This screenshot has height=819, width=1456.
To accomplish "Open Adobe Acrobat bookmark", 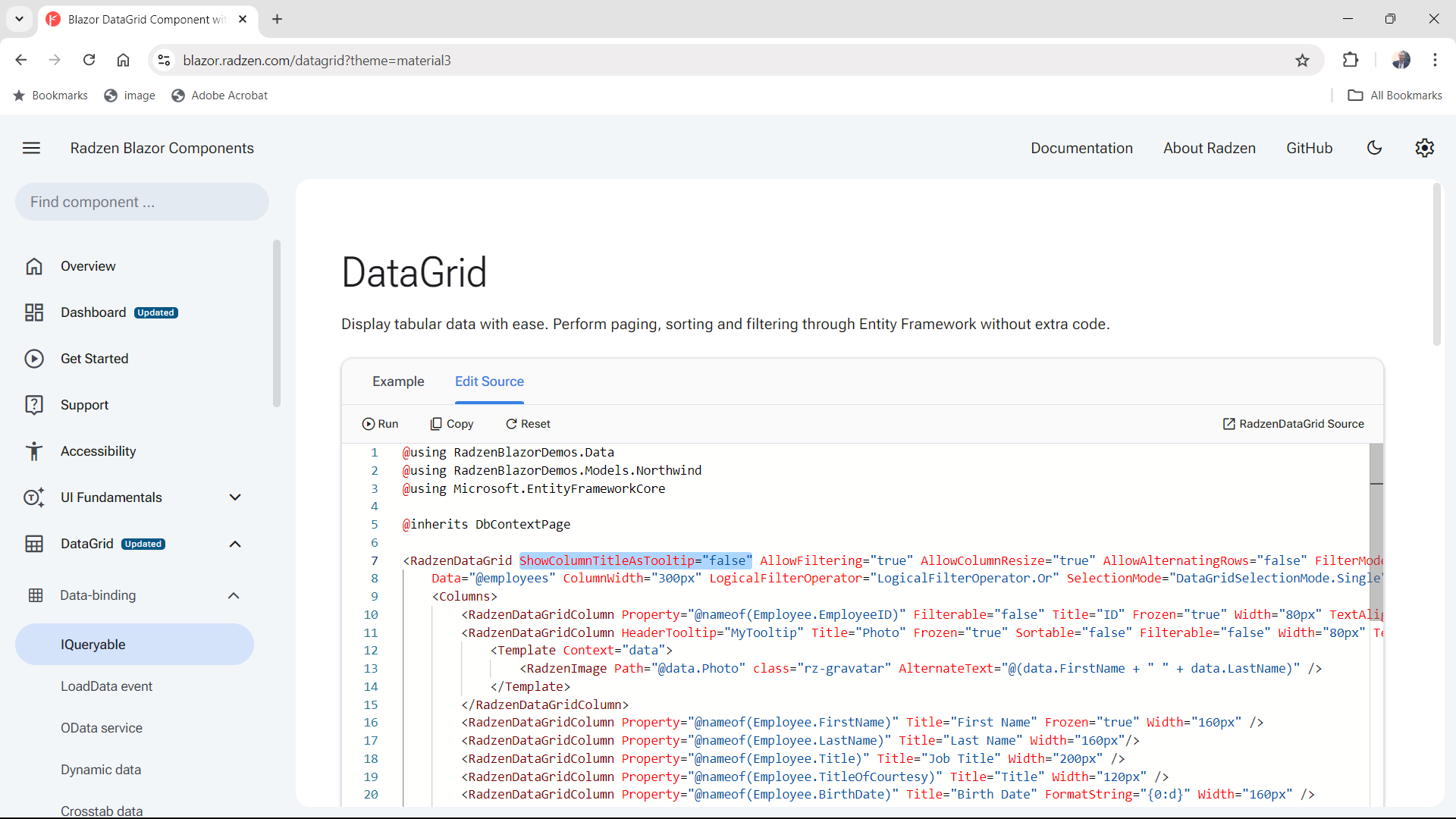I will 219,96.
